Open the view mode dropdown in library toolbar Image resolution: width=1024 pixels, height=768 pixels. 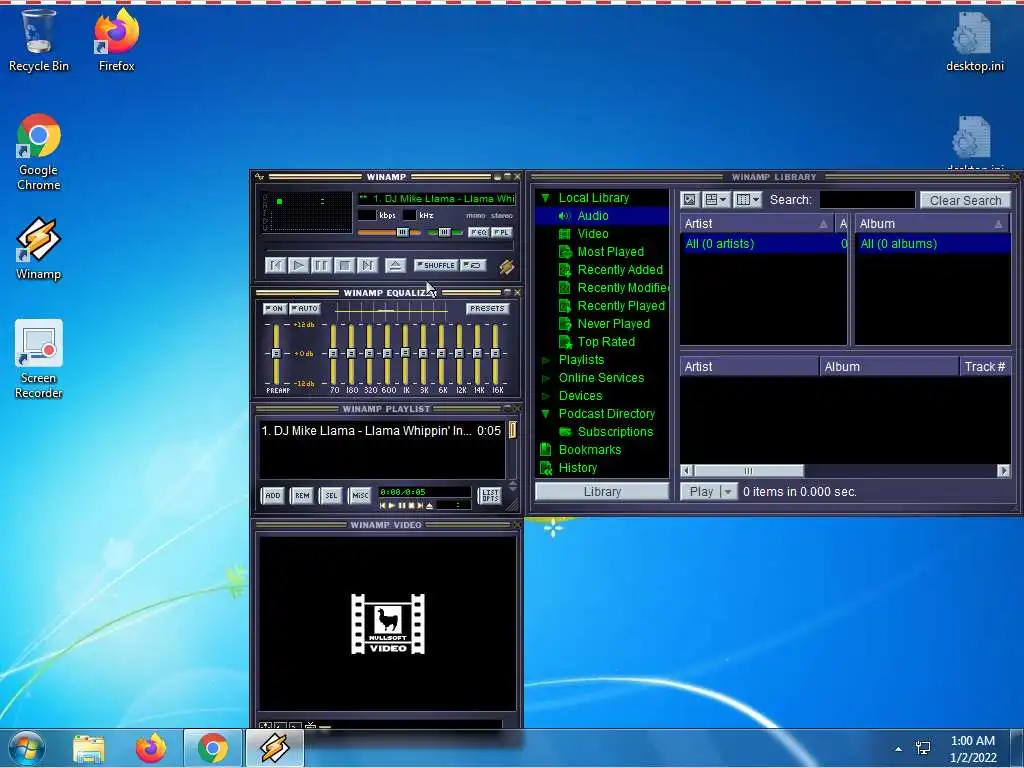[716, 200]
